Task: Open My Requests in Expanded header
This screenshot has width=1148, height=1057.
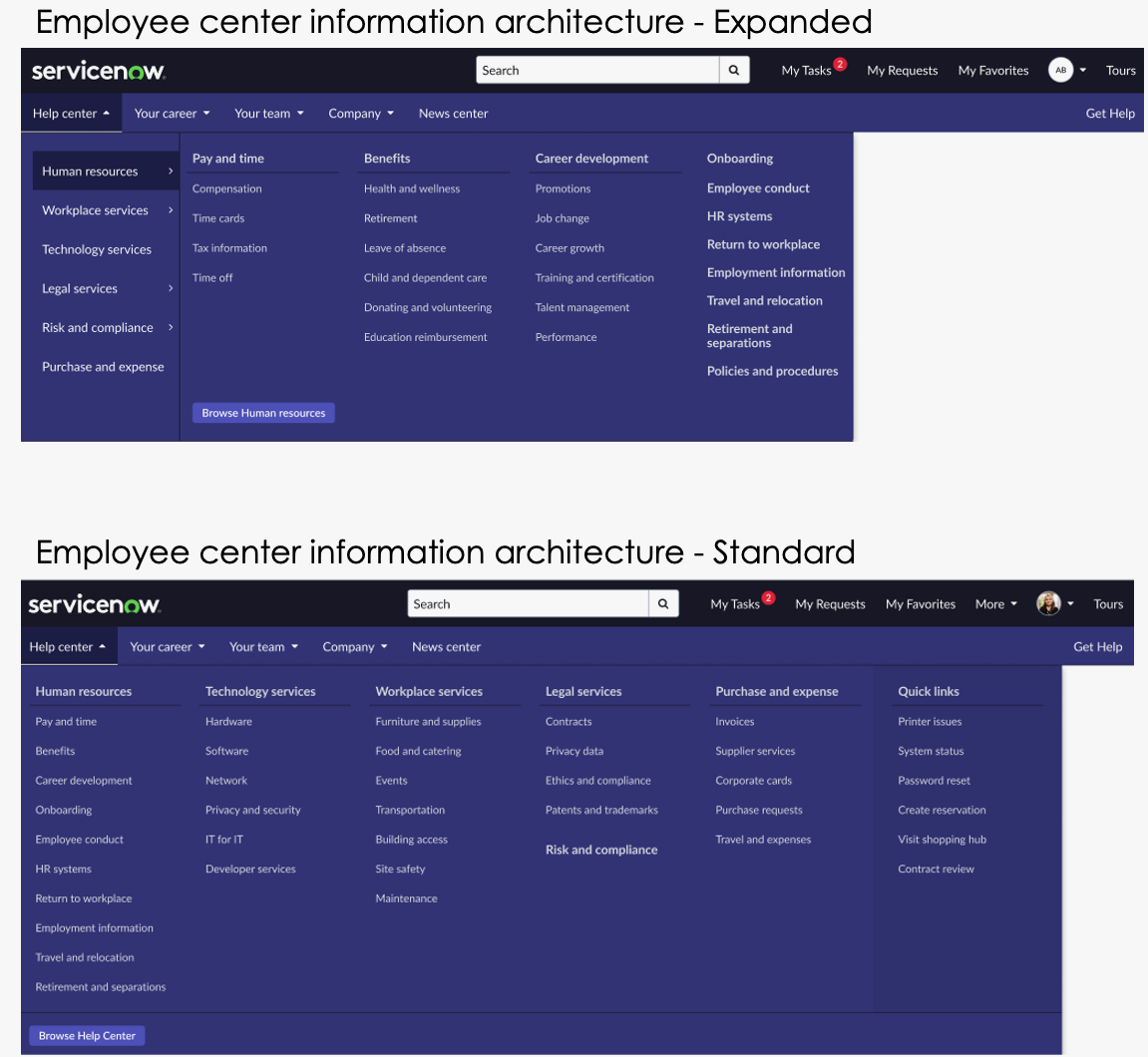Action: (902, 70)
